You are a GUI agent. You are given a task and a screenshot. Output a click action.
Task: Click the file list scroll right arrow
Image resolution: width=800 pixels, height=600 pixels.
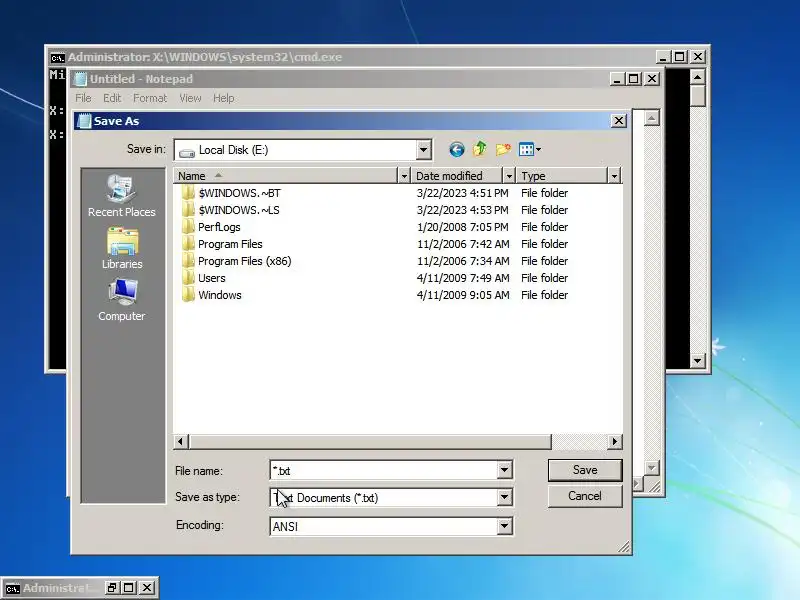(614, 441)
